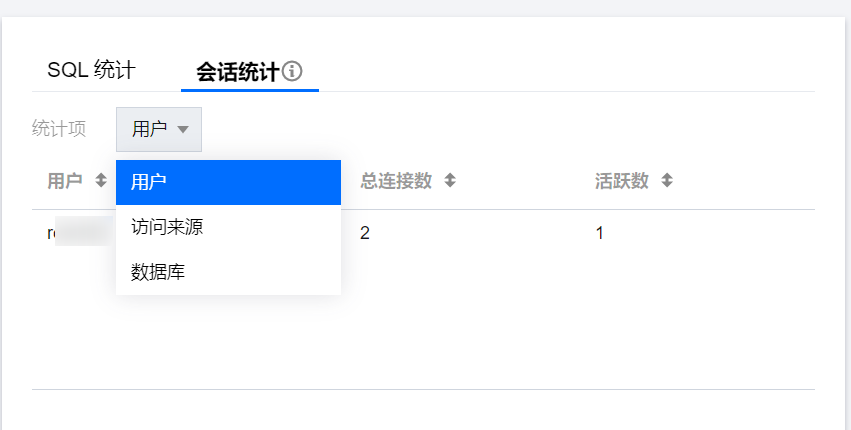Open the info icon beside 会话统计
The height and width of the screenshot is (430, 851).
[292, 71]
